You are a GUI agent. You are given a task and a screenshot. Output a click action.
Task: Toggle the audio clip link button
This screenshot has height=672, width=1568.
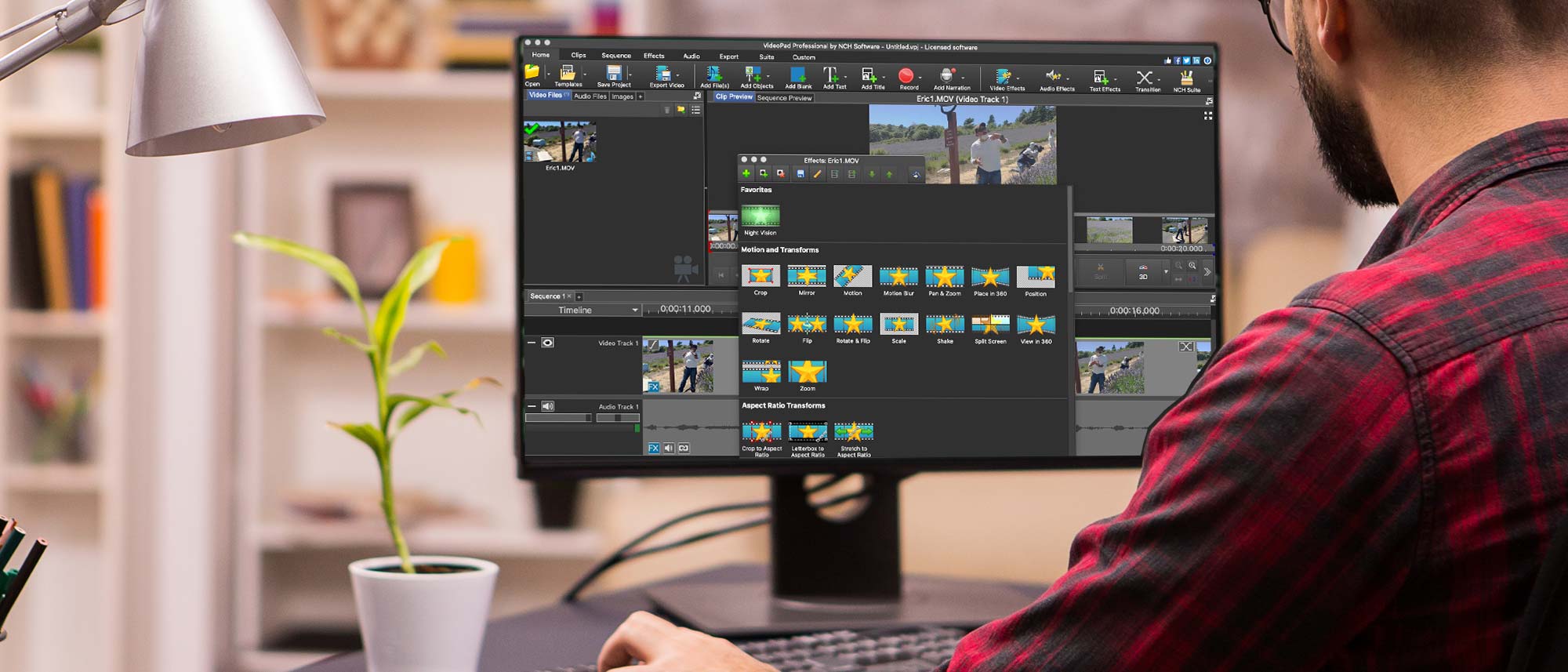(x=684, y=448)
